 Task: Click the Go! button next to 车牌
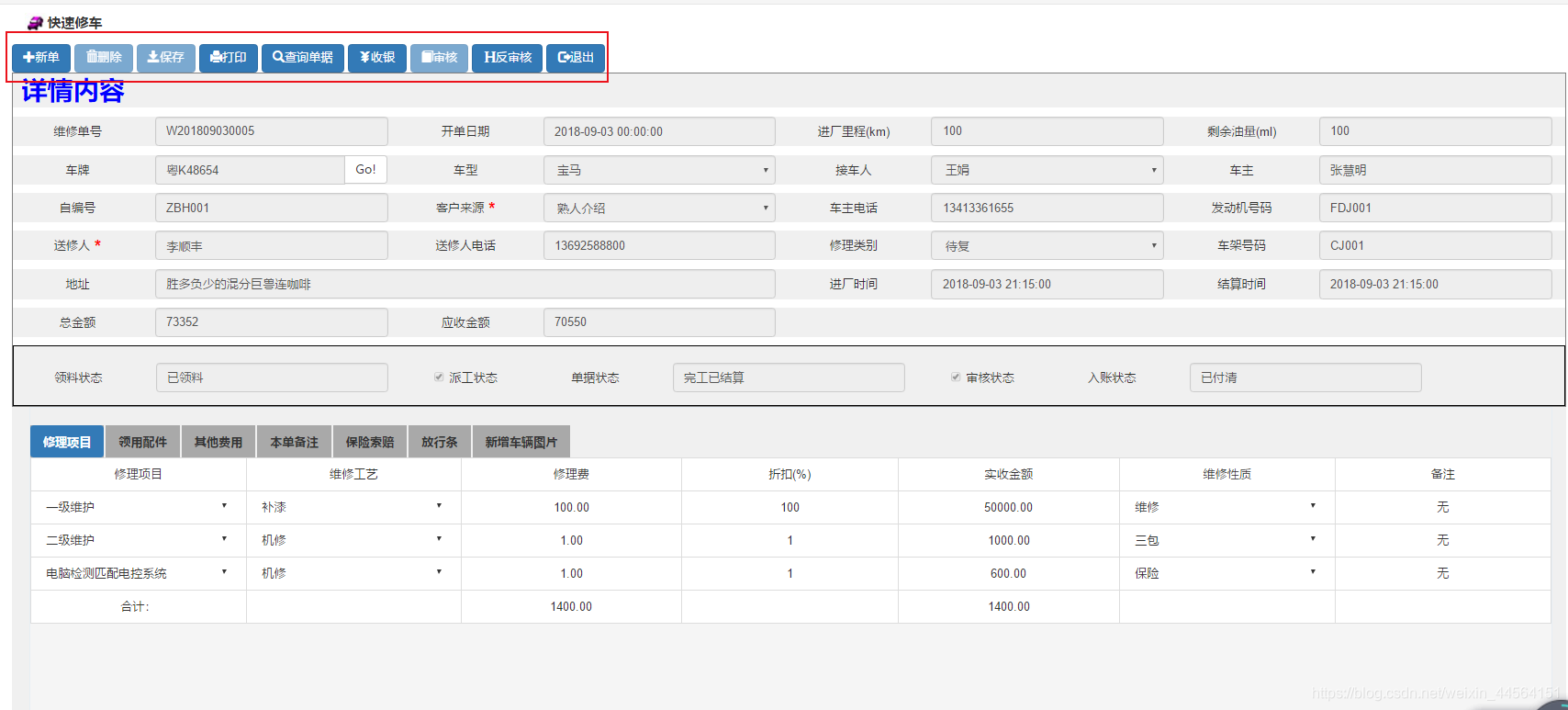pyautogui.click(x=365, y=170)
